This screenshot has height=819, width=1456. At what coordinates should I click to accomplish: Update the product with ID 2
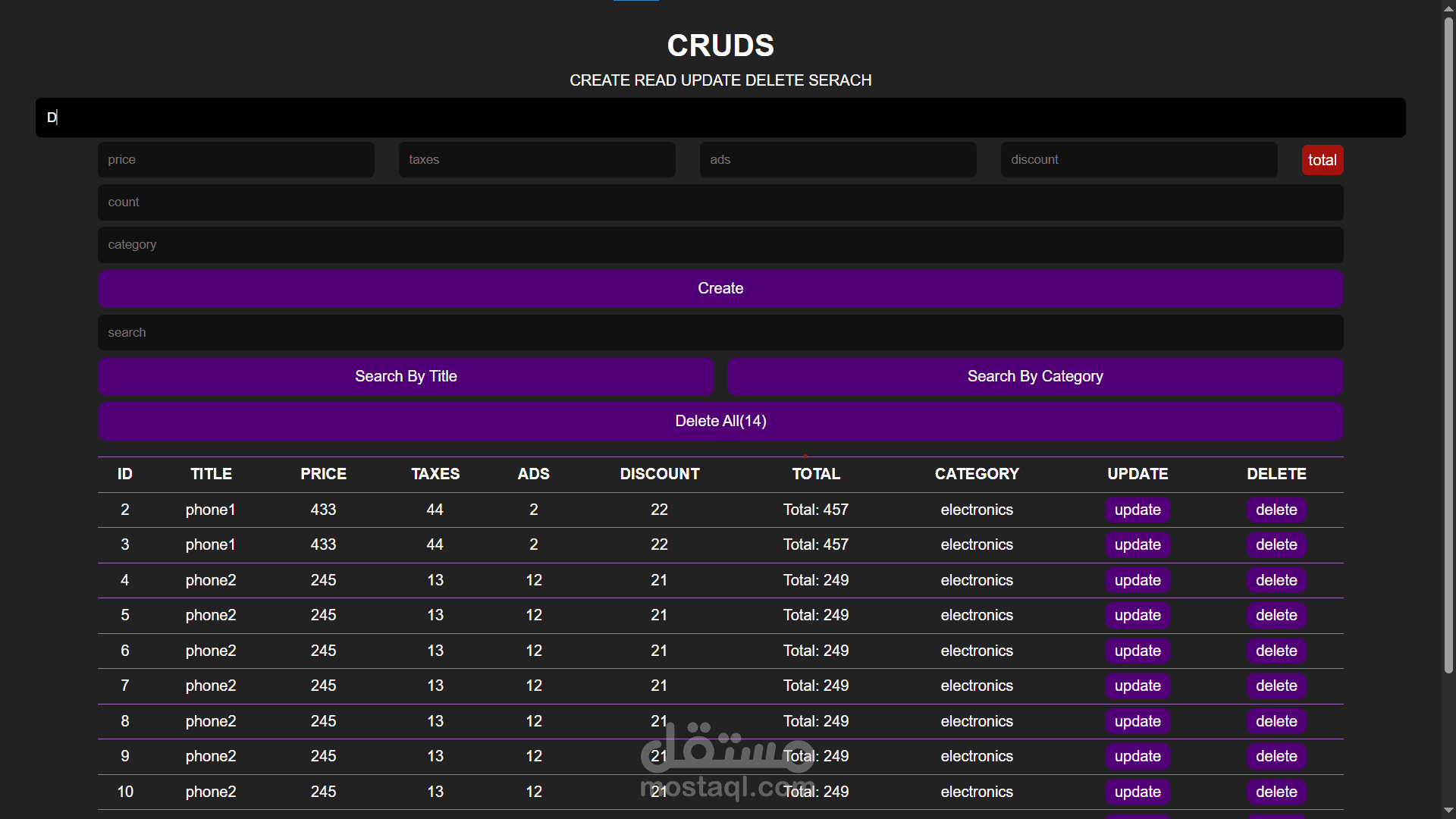1137,510
